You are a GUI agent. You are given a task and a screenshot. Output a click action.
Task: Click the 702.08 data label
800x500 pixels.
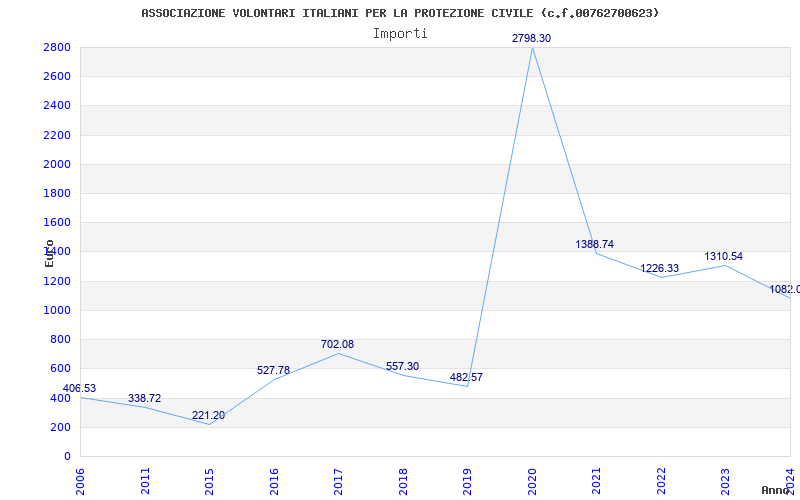337,344
